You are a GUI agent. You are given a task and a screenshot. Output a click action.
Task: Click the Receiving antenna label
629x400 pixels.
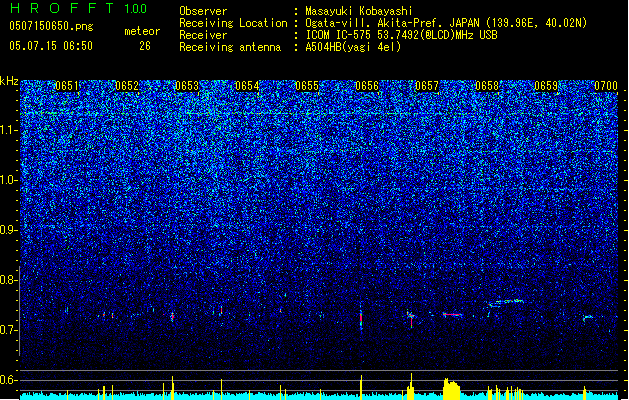pos(230,47)
